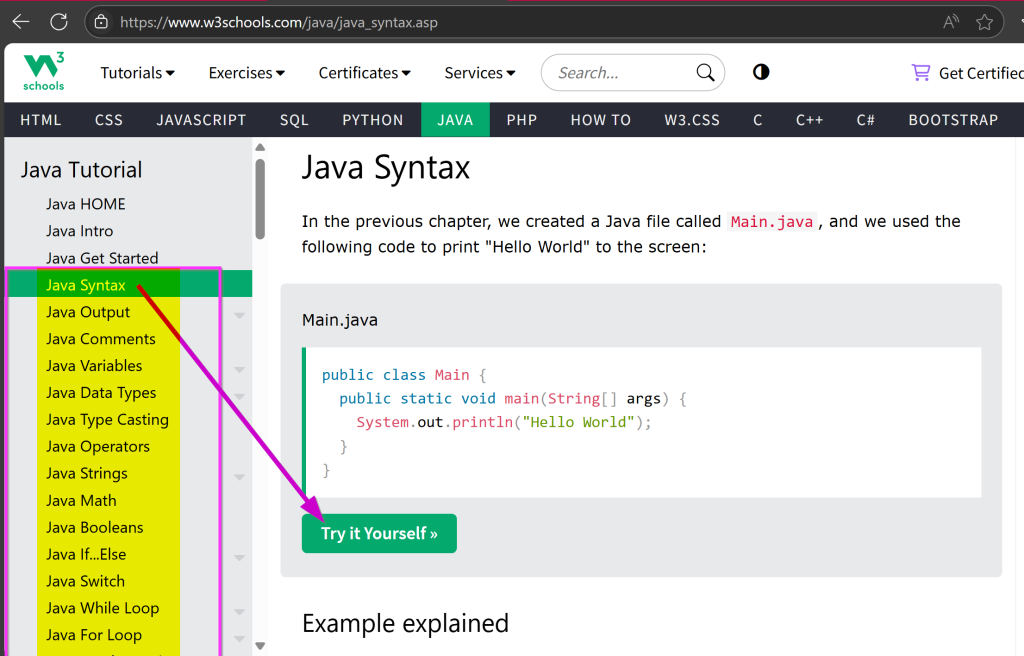Click the W3Schools logo
The height and width of the screenshot is (656, 1024).
[x=44, y=72]
